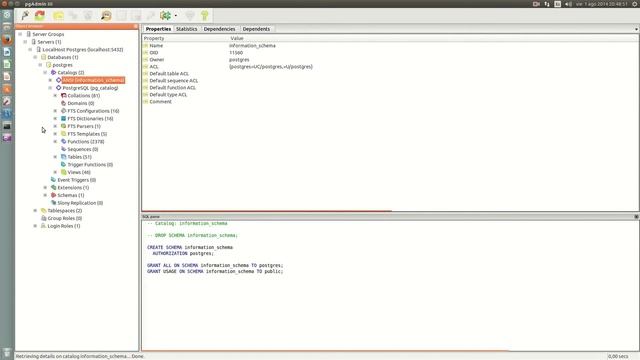
Task: Click the plugins puzzle icon
Action: (165, 16)
